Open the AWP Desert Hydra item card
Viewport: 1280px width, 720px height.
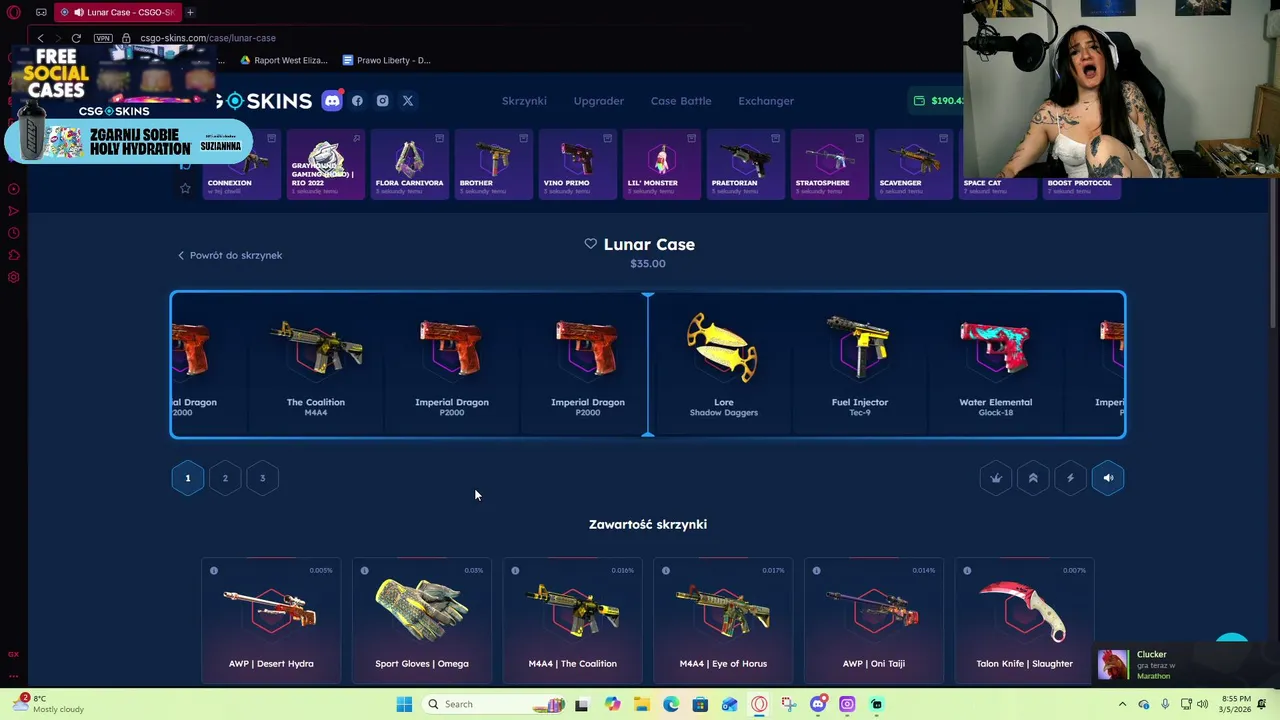pos(271,620)
